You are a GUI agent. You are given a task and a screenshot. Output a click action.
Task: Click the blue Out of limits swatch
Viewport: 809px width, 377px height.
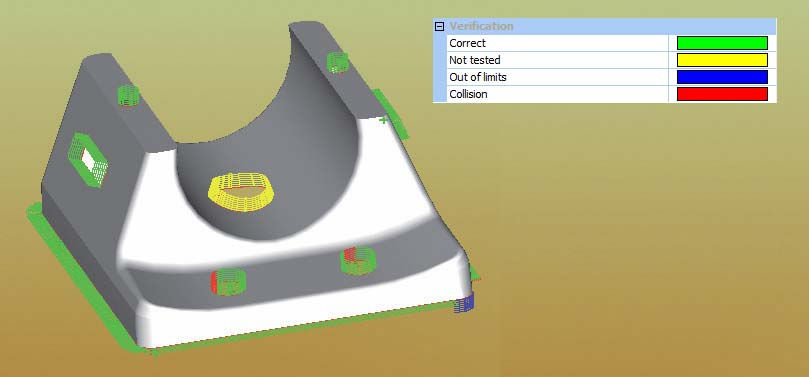click(x=722, y=77)
